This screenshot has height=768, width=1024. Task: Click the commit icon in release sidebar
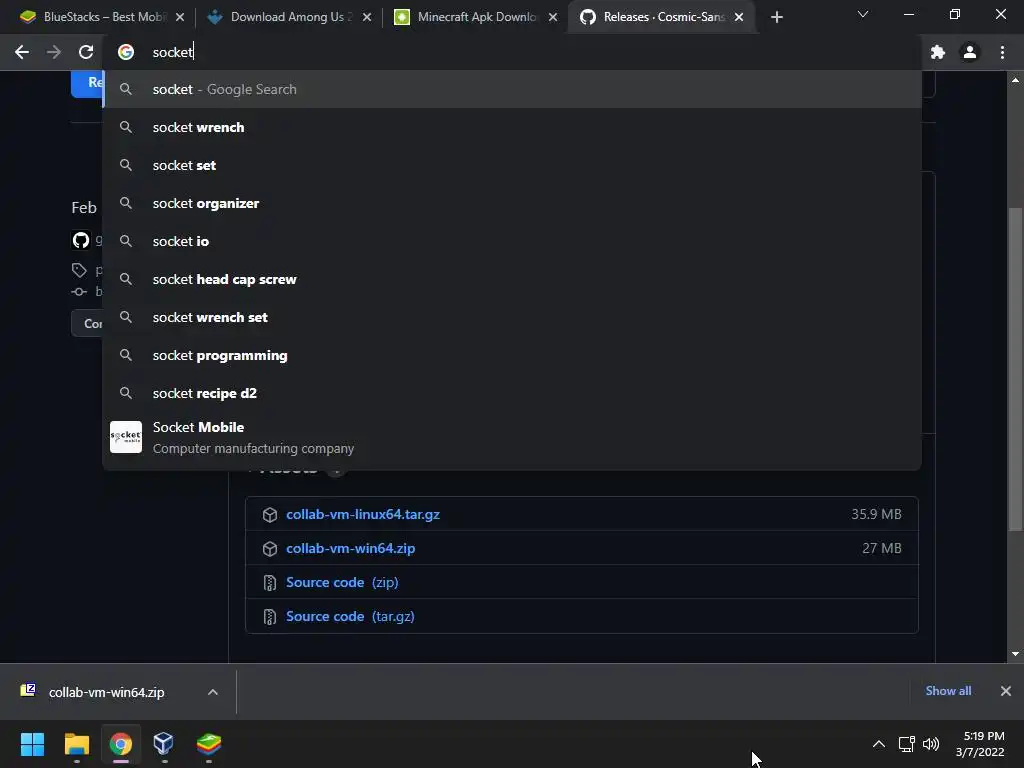(x=79, y=291)
